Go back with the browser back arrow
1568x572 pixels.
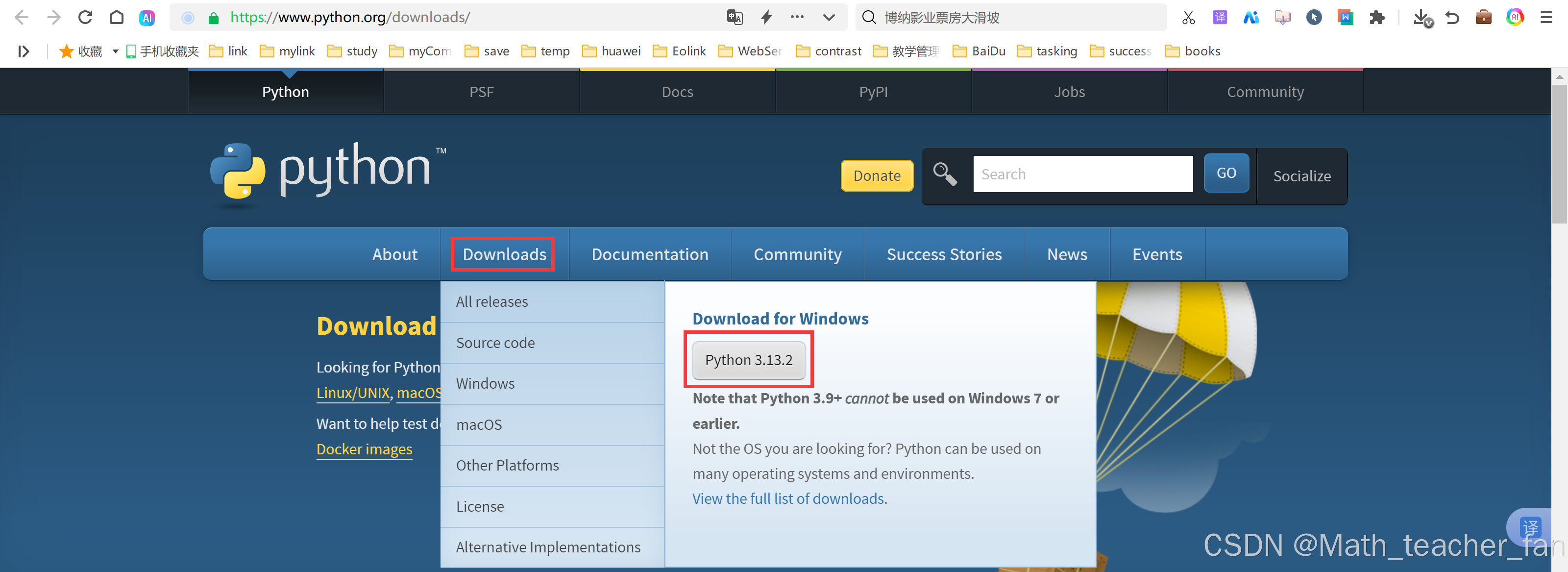click(x=22, y=17)
